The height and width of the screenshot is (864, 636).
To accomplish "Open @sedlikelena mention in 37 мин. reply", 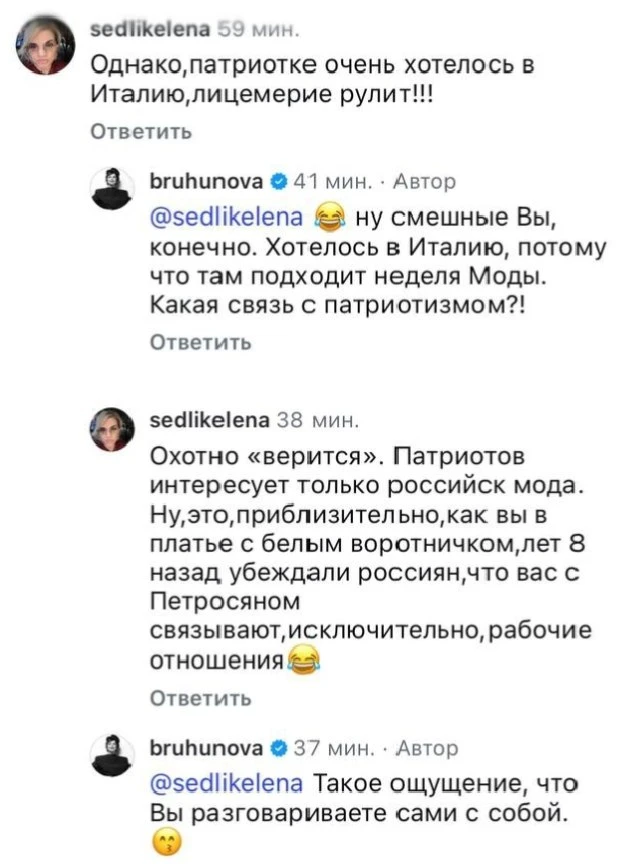I will pyautogui.click(x=227, y=784).
